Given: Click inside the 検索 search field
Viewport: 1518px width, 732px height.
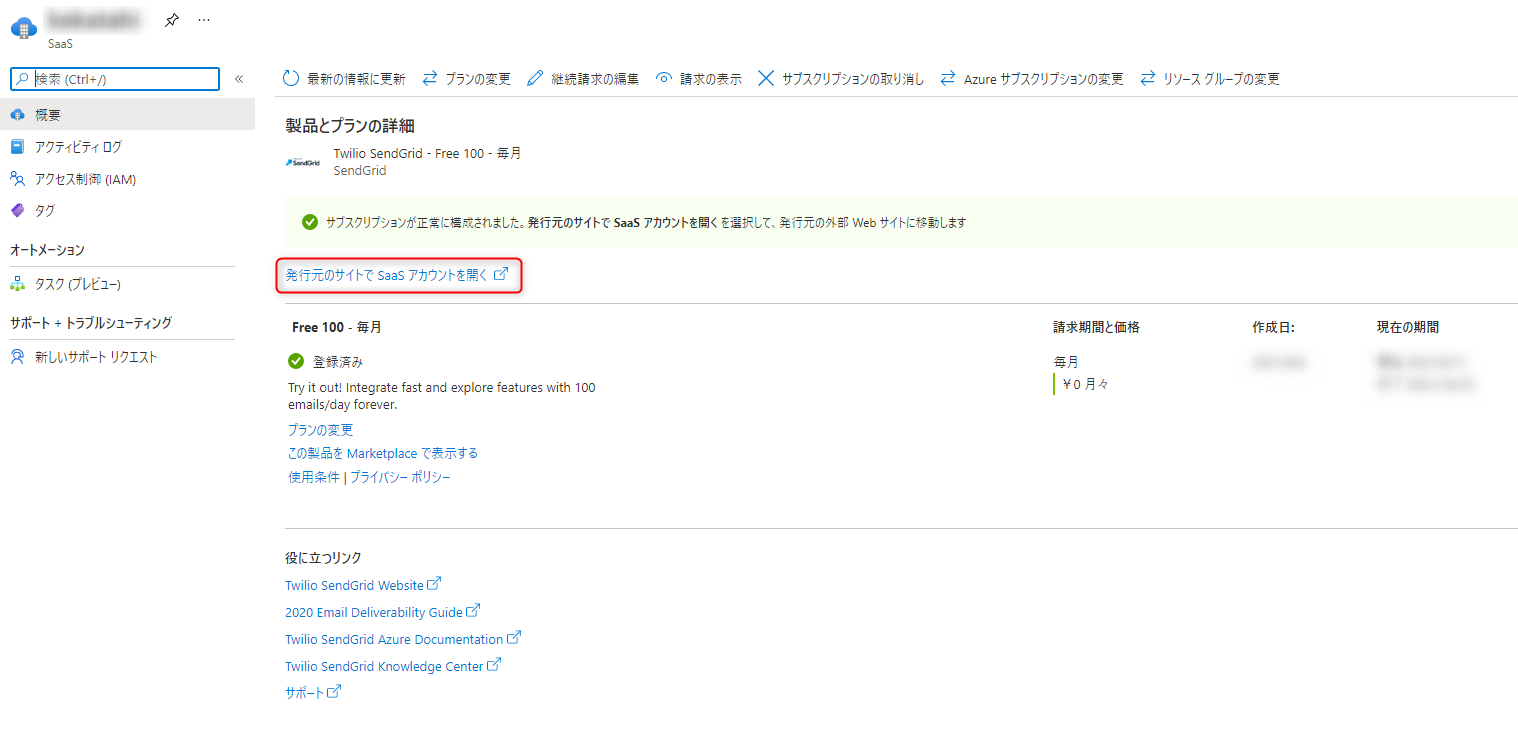Looking at the screenshot, I should (x=113, y=78).
